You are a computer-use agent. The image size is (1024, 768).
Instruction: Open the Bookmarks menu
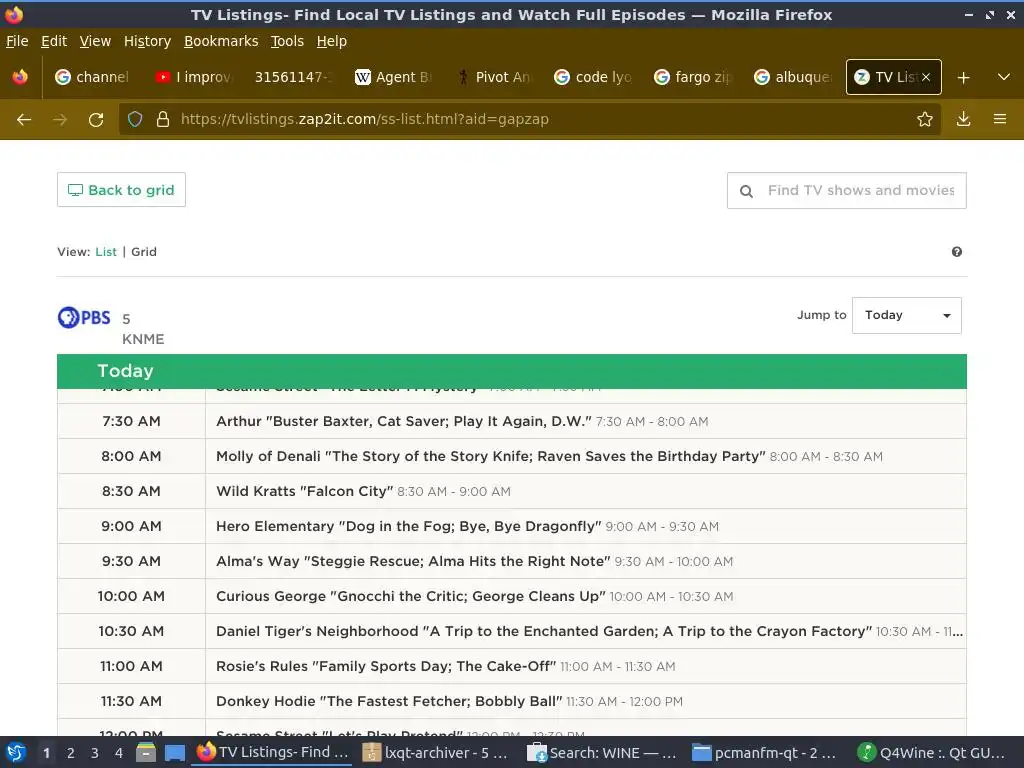[221, 41]
